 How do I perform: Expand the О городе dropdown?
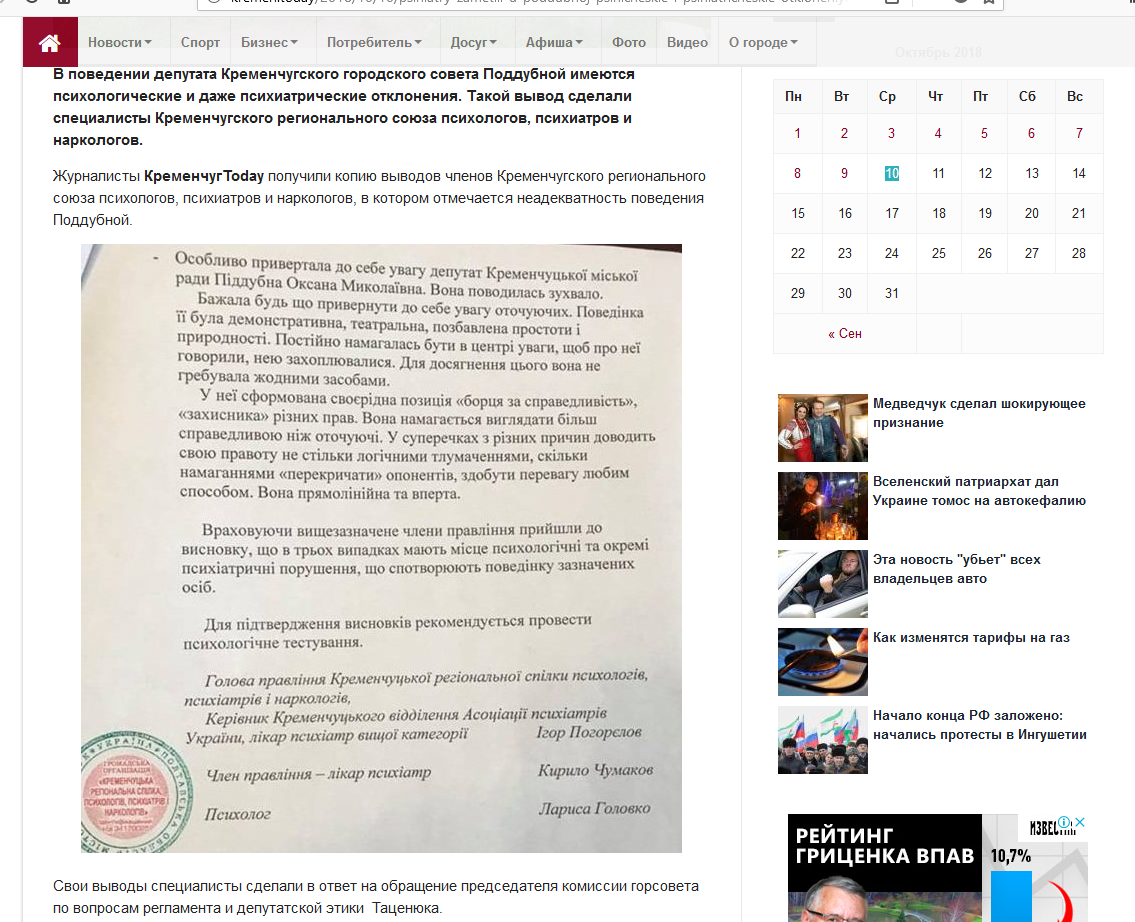point(763,43)
